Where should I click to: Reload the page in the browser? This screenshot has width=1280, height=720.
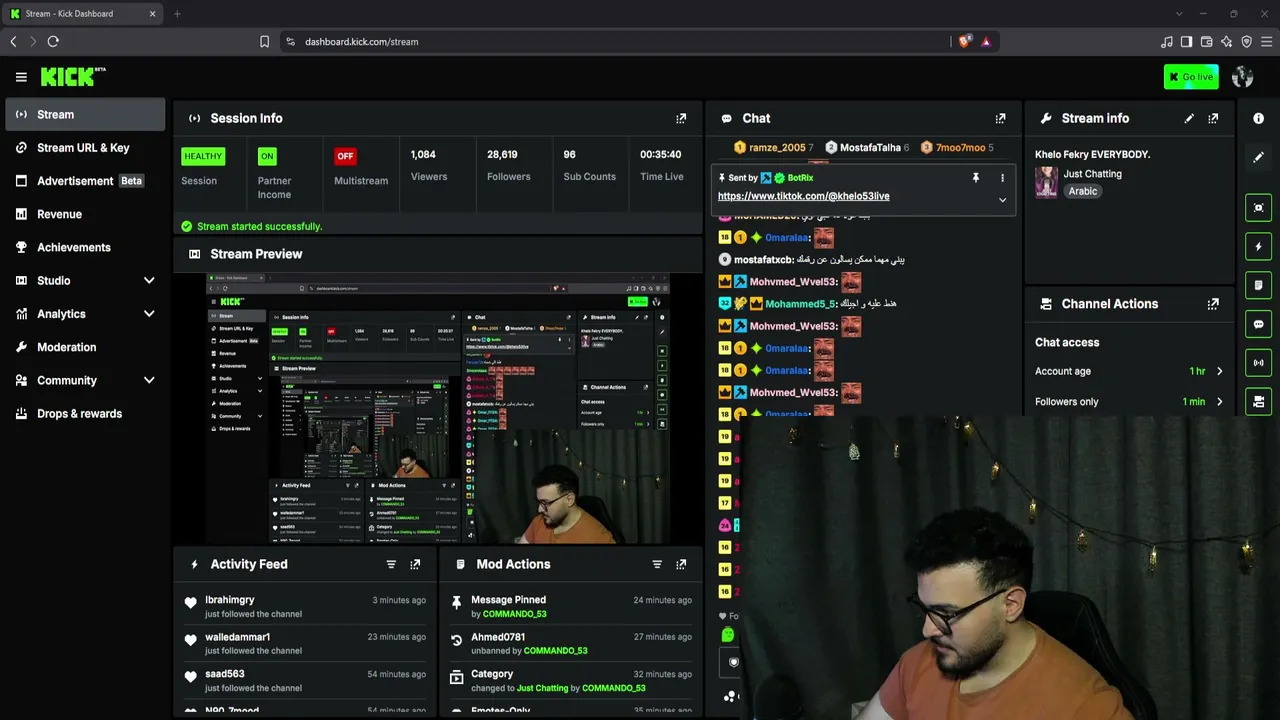click(x=53, y=42)
